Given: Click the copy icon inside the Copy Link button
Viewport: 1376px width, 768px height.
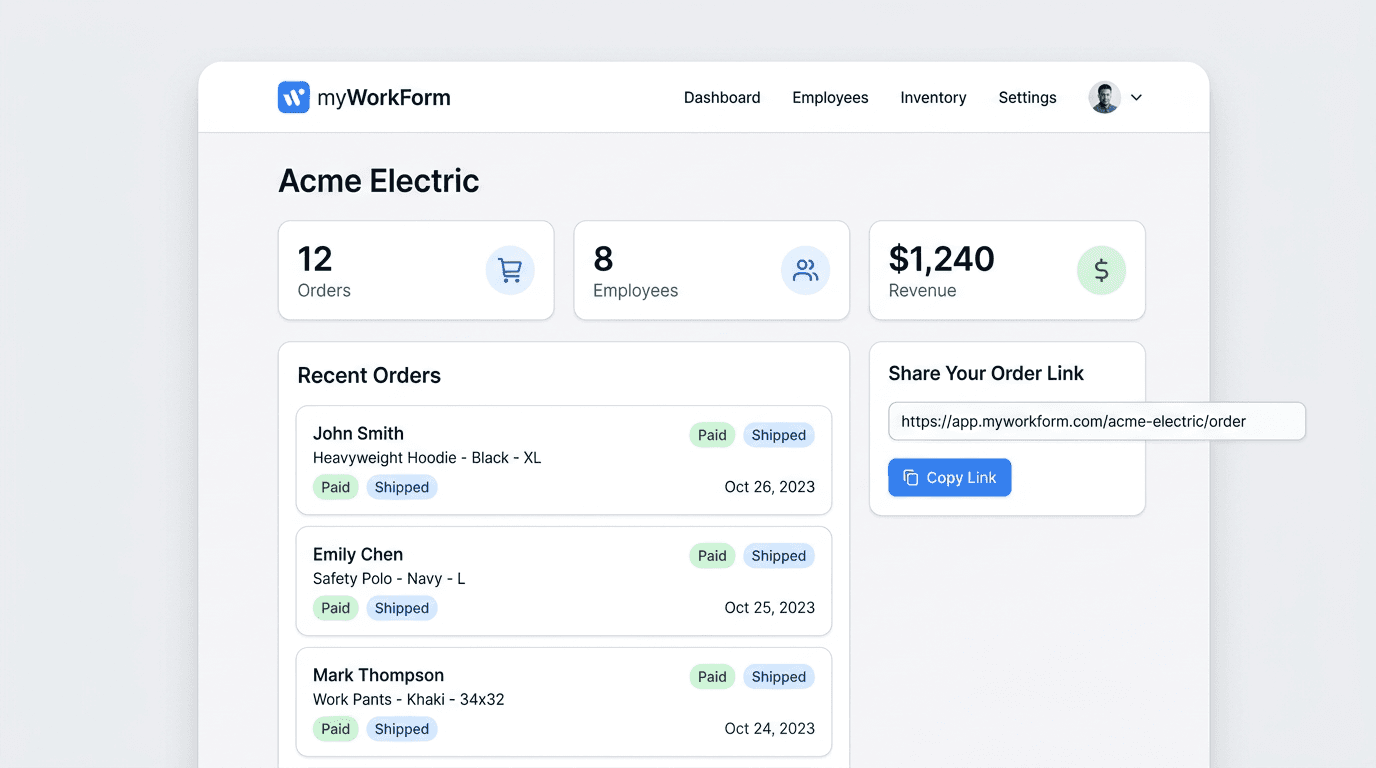Looking at the screenshot, I should [x=910, y=477].
